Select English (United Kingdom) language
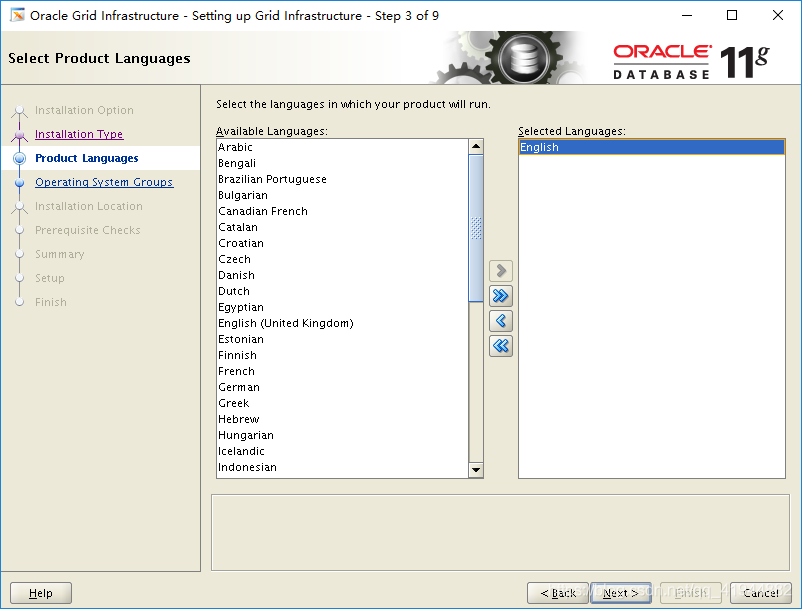Screen dimensions: 802x609 click(x=342, y=323)
